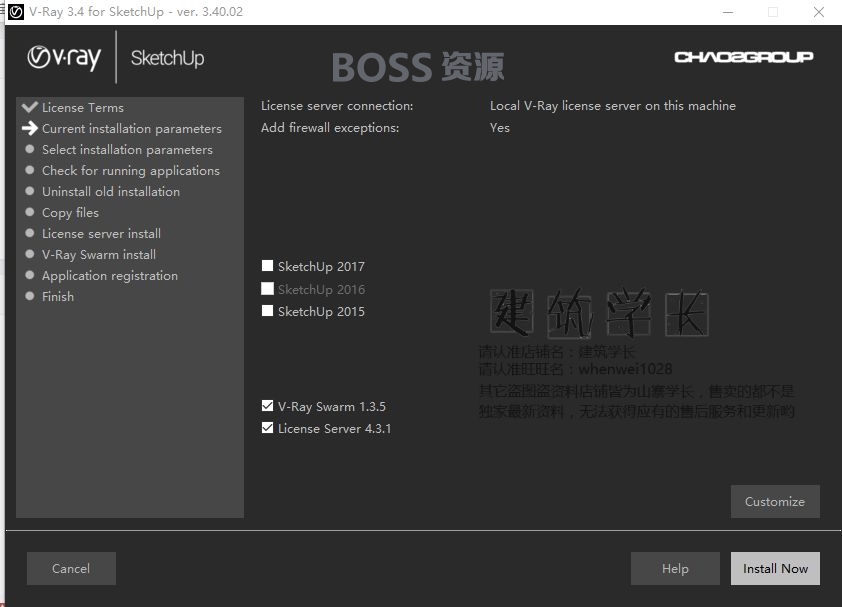842x607 pixels.
Task: Minimize the installer window
Action: coord(728,12)
